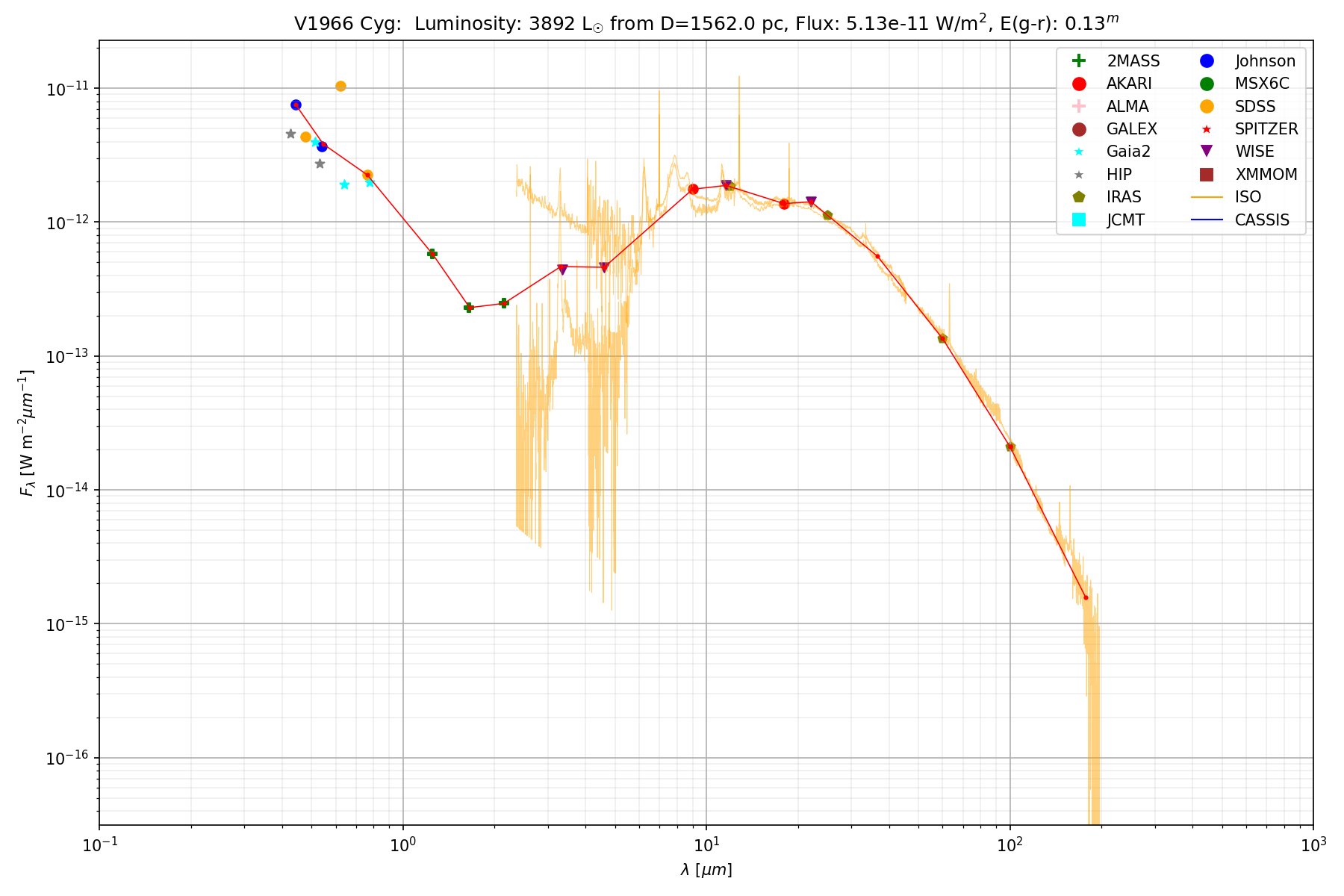Select the ISO orange line legend sample
This screenshot has height=896, width=1344.
pyautogui.click(x=1207, y=197)
